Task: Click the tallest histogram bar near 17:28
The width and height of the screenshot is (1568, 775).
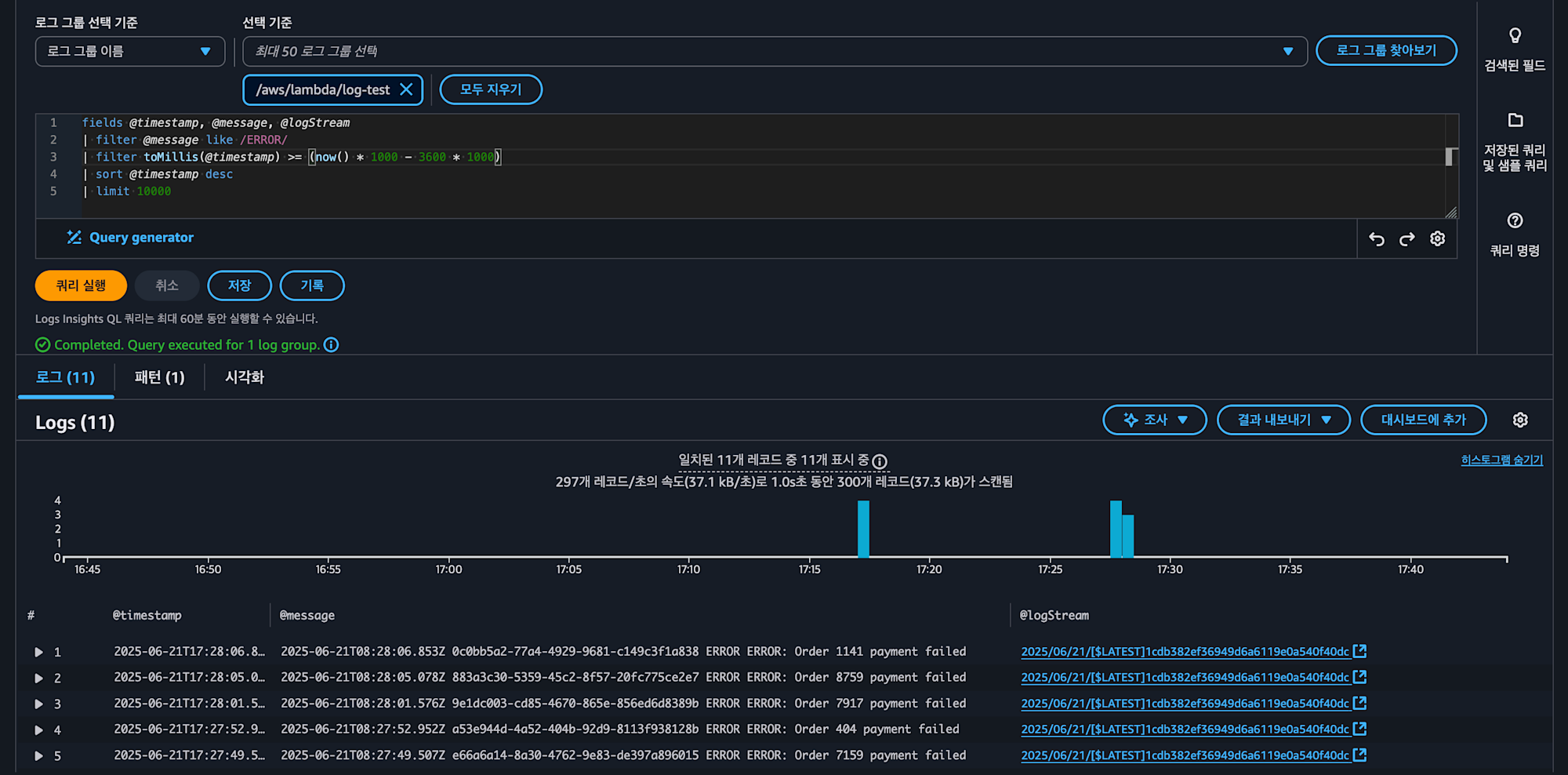Action: [x=1116, y=529]
